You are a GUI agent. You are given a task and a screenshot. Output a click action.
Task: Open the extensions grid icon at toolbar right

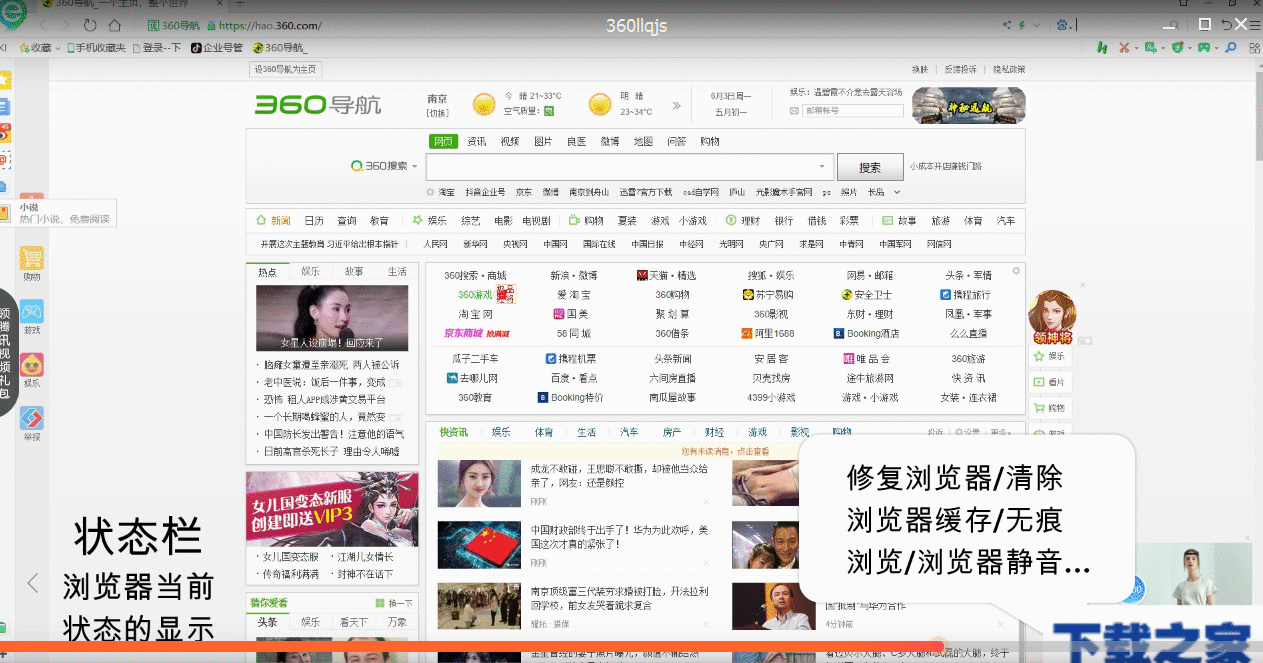click(x=1254, y=48)
